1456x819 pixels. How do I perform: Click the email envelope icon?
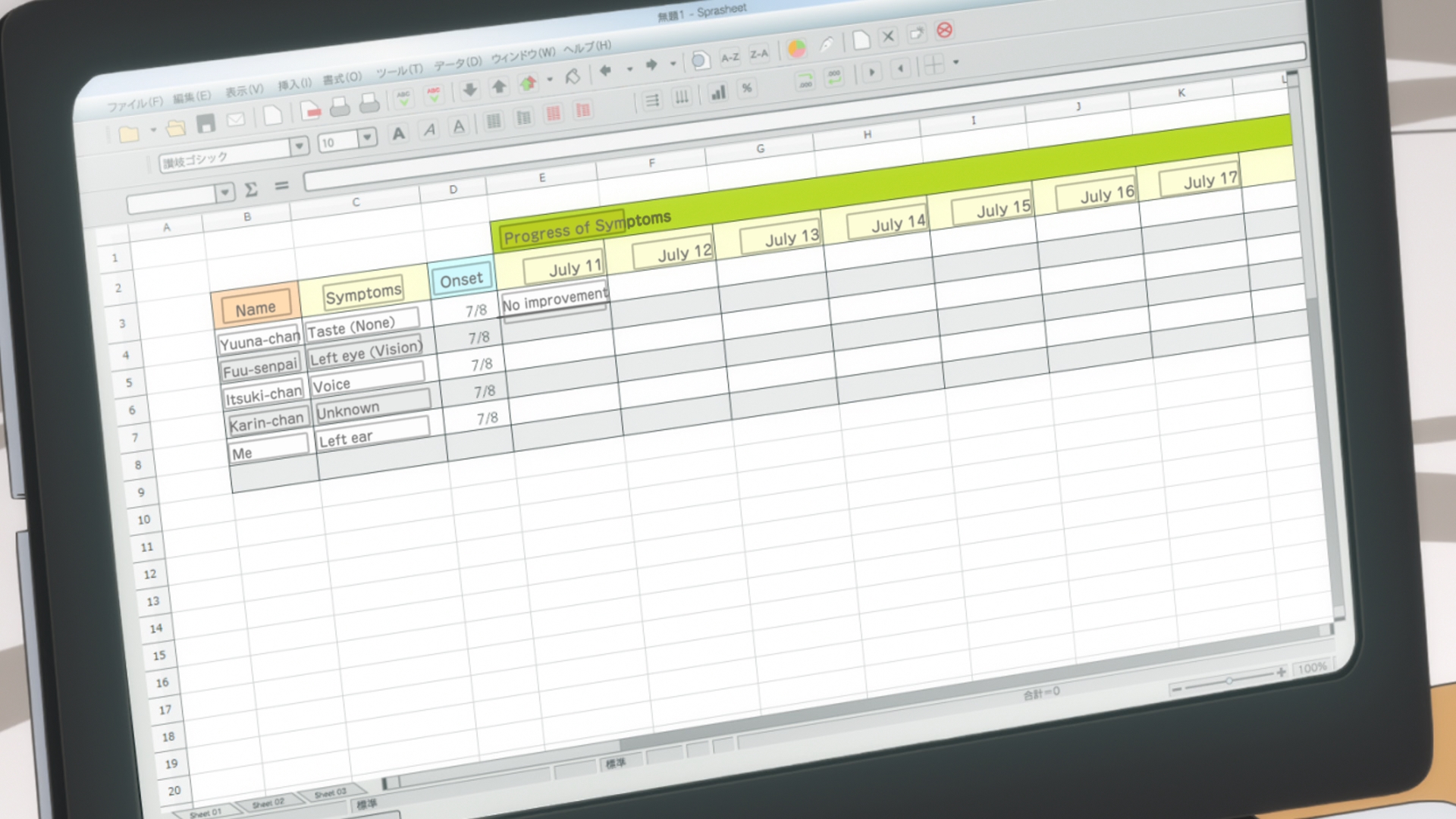[x=236, y=120]
